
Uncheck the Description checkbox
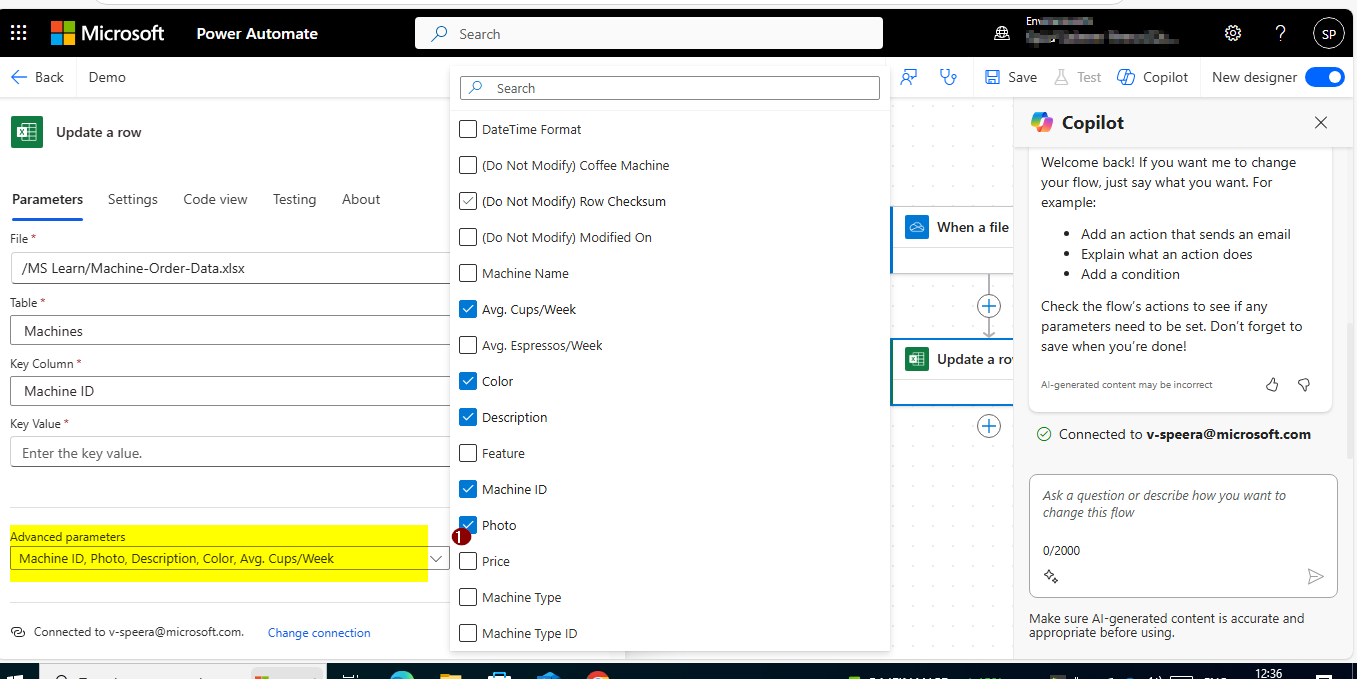468,417
